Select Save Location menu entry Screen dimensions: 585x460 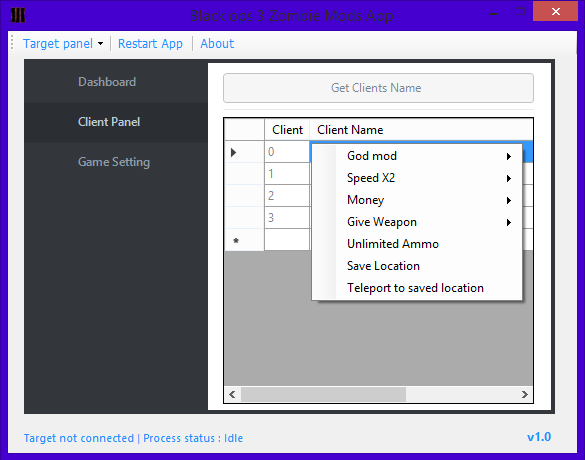point(417,266)
